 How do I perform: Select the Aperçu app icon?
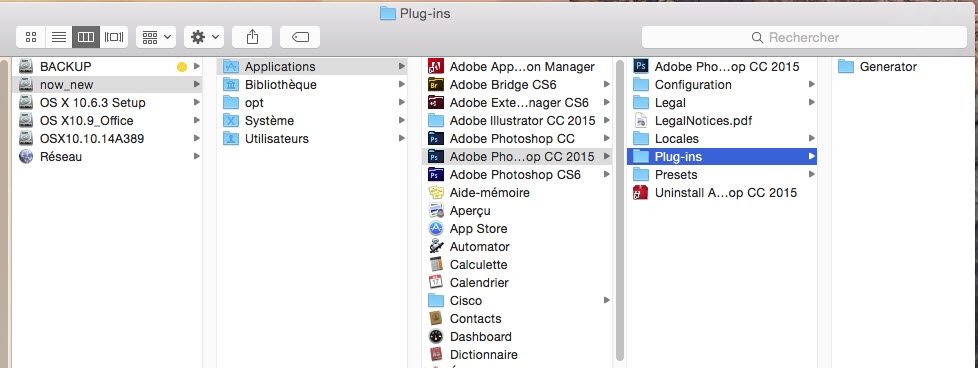click(x=436, y=211)
